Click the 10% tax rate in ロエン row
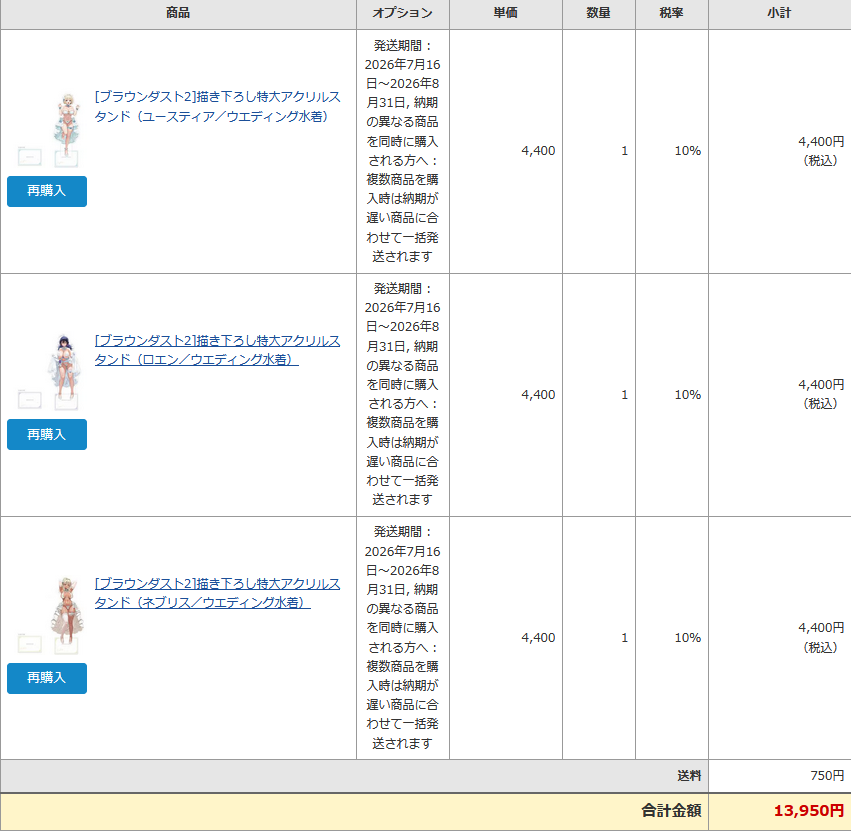Image resolution: width=851 pixels, height=832 pixels. pos(688,395)
